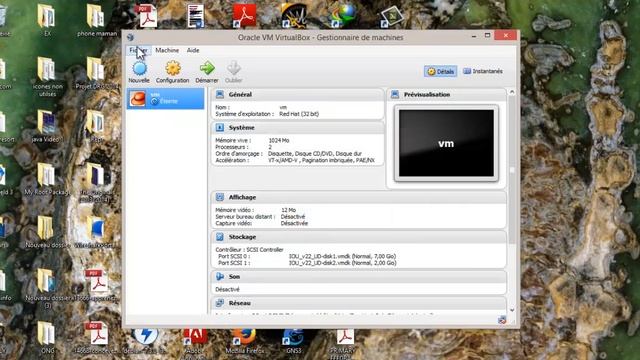This screenshot has height=360, width=640.
Task: Click the Général section header
Action: (298, 94)
